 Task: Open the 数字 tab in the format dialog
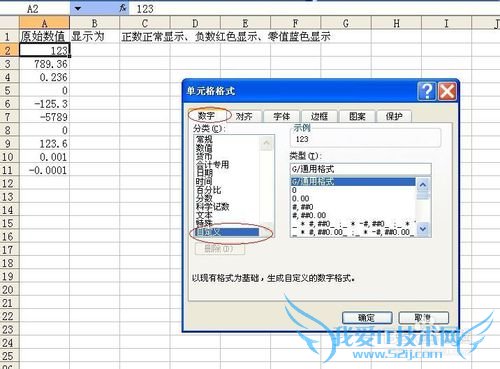tap(207, 116)
